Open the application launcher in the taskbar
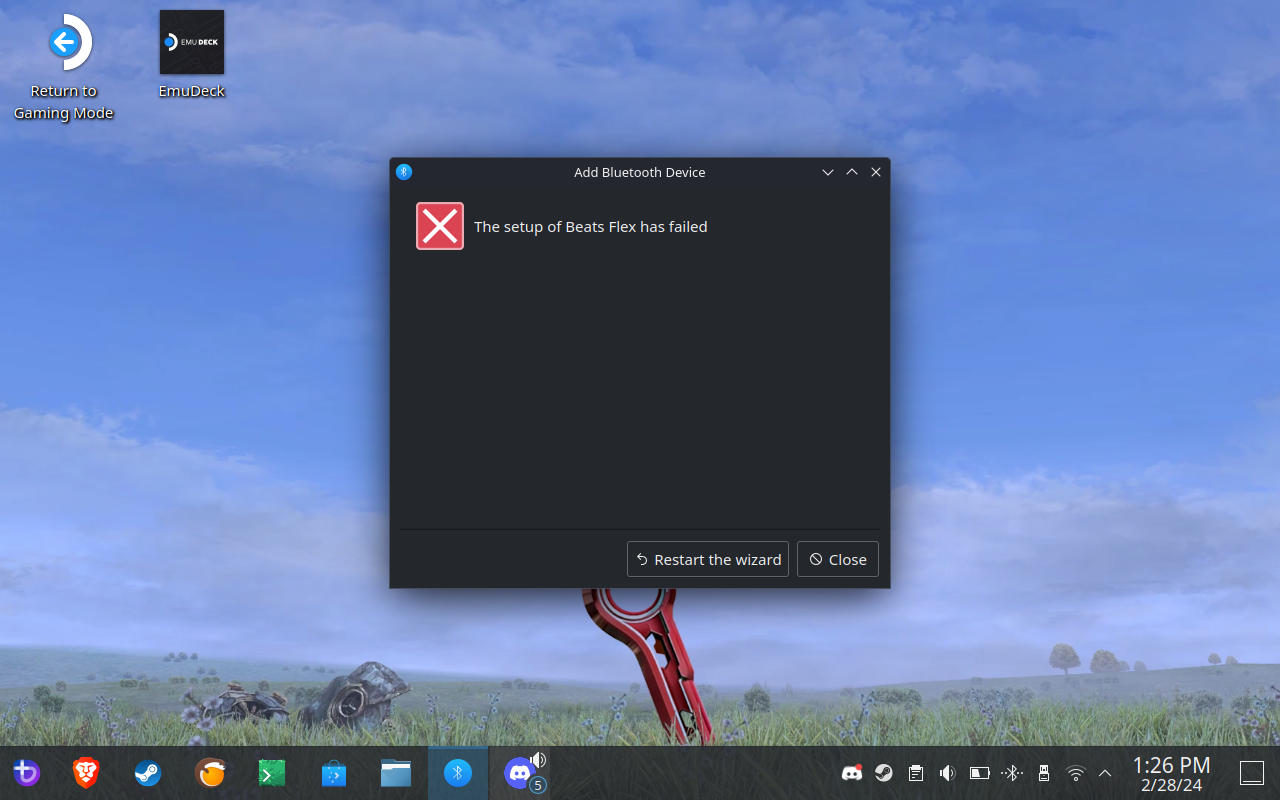Viewport: 1280px width, 800px height. click(26, 772)
